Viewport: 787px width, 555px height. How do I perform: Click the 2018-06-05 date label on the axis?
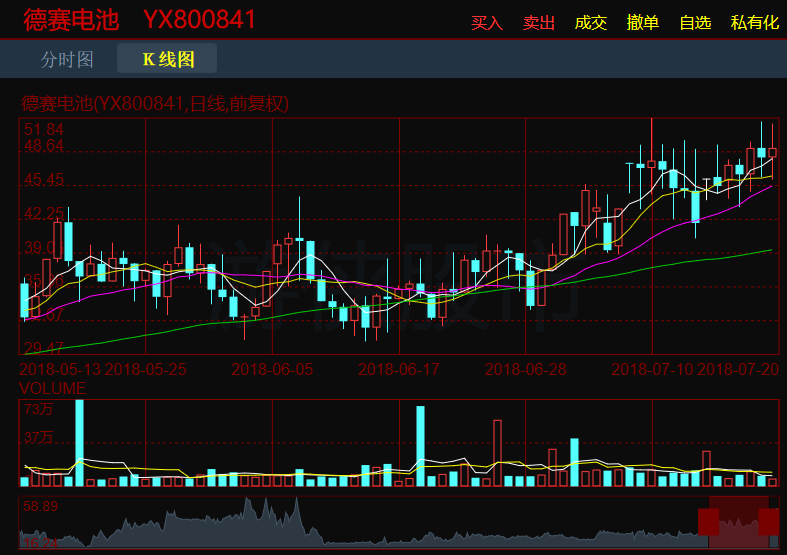click(x=272, y=369)
